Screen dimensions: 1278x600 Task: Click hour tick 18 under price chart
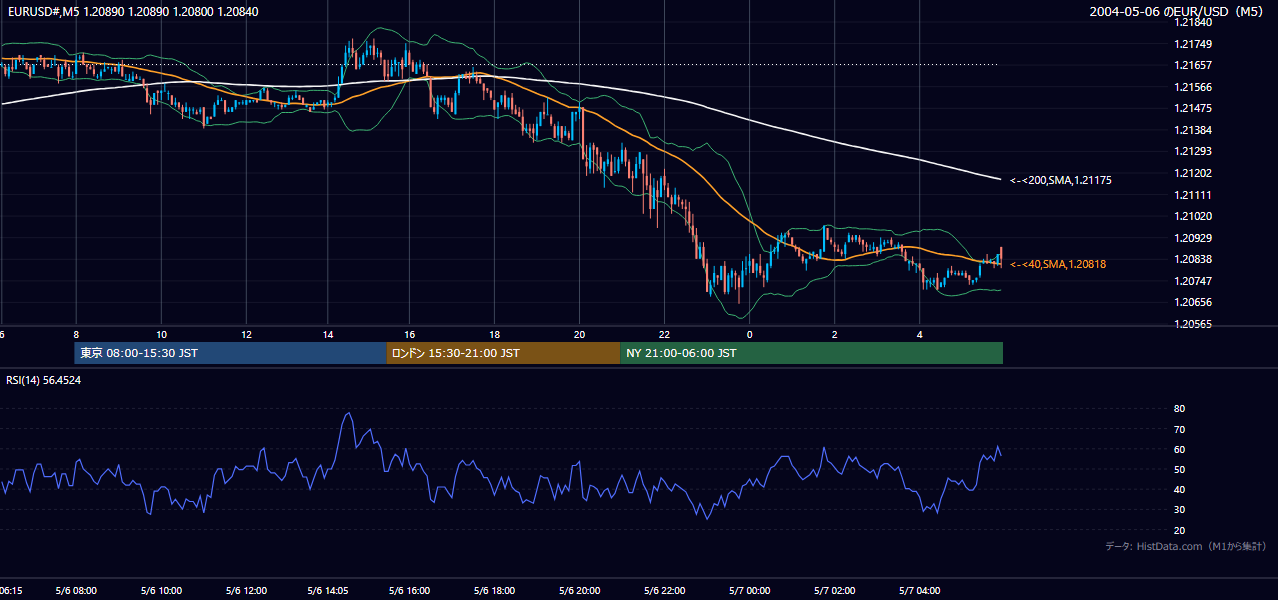pos(494,334)
